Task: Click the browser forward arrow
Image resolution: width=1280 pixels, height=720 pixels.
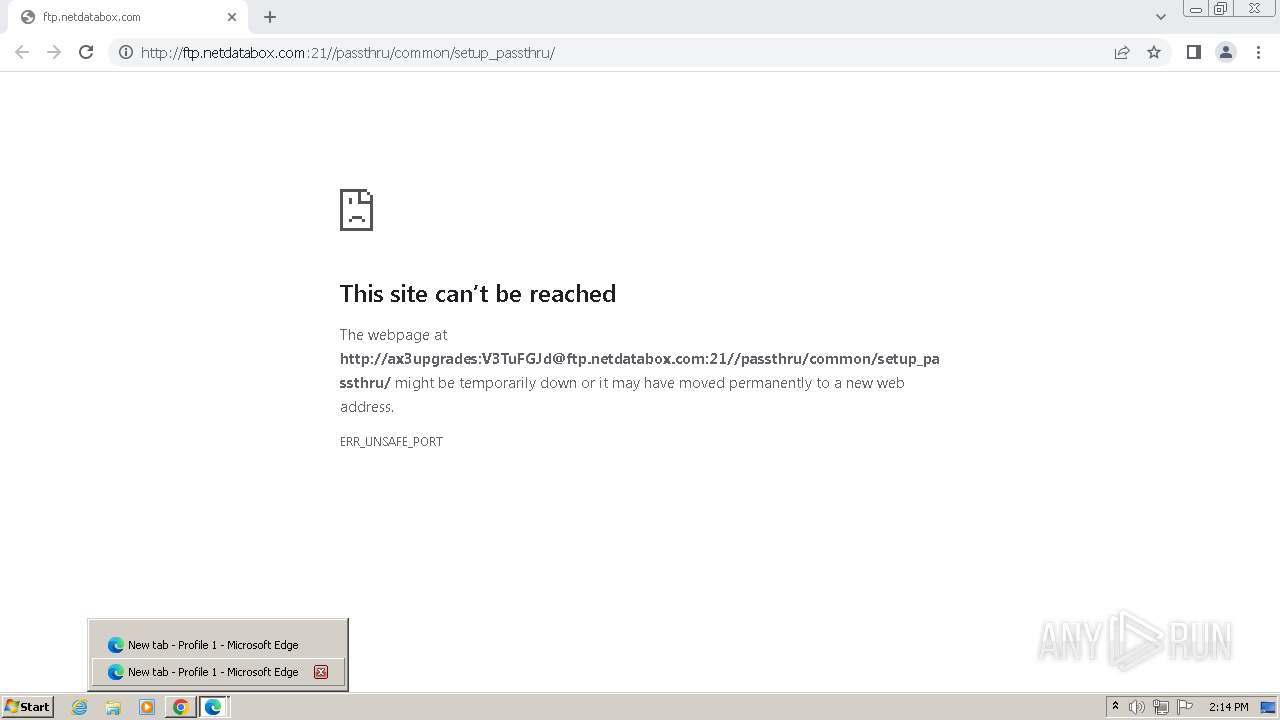Action: point(54,52)
